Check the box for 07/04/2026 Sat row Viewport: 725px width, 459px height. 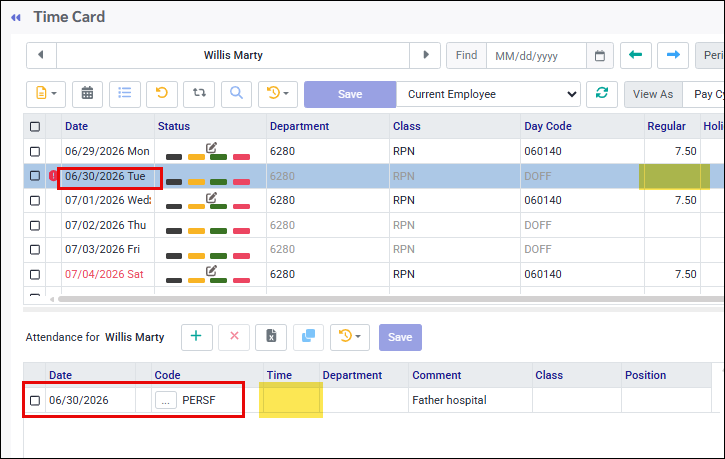coord(35,275)
